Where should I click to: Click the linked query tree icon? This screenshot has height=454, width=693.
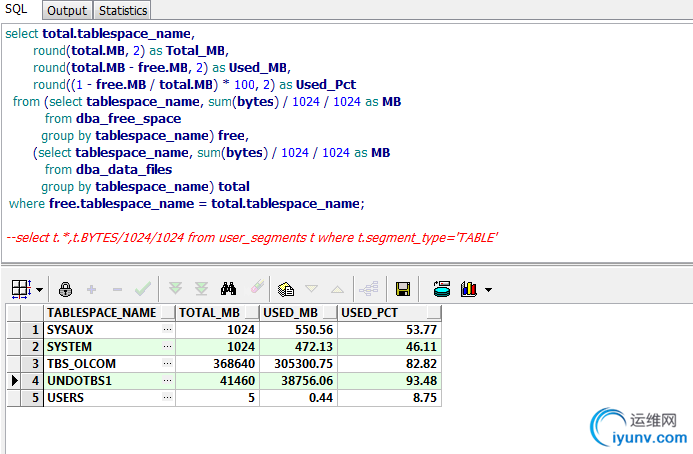click(x=368, y=289)
